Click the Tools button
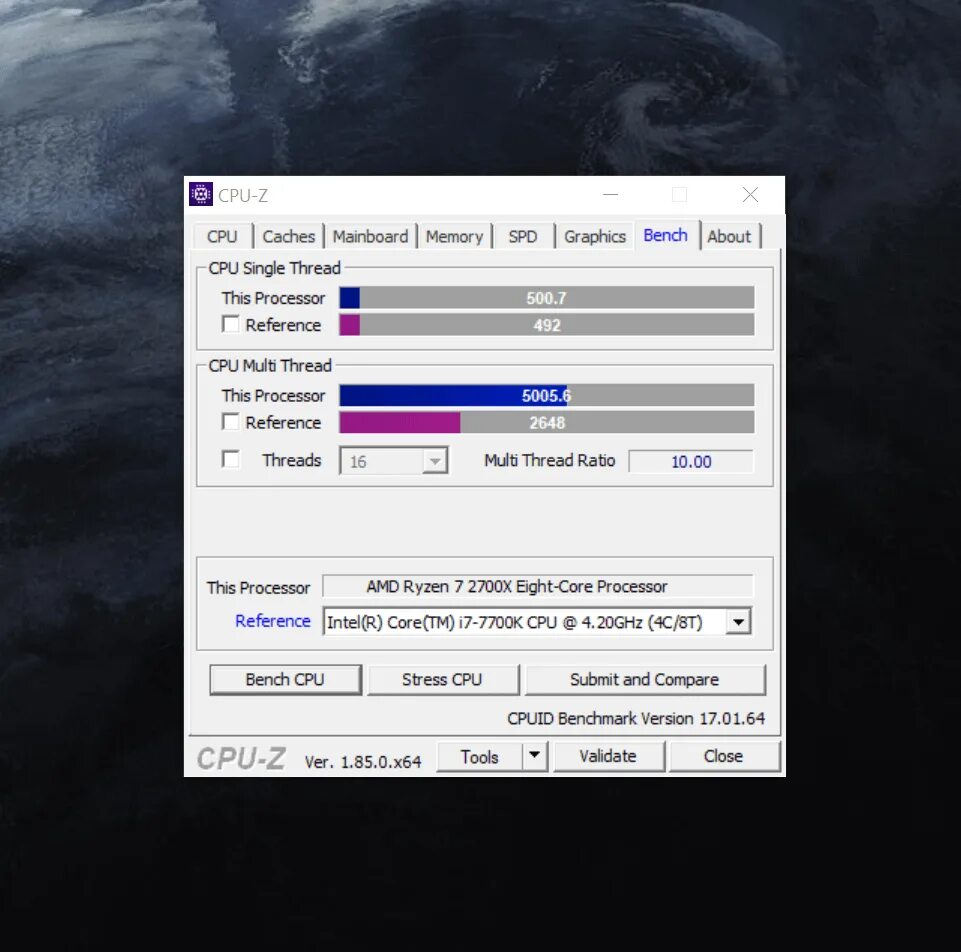This screenshot has width=961, height=952. 480,756
